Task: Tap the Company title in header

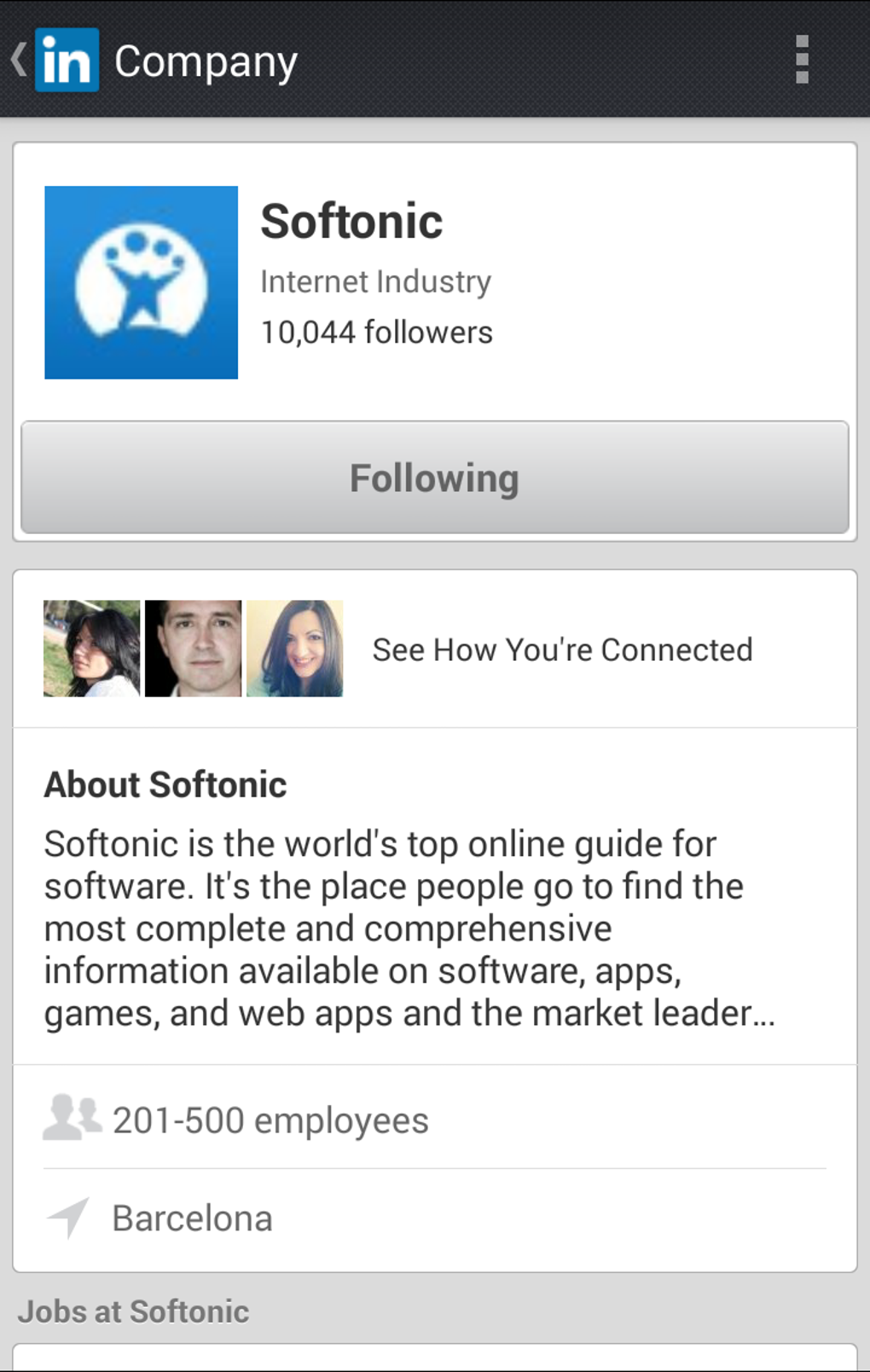Action: 206,61
